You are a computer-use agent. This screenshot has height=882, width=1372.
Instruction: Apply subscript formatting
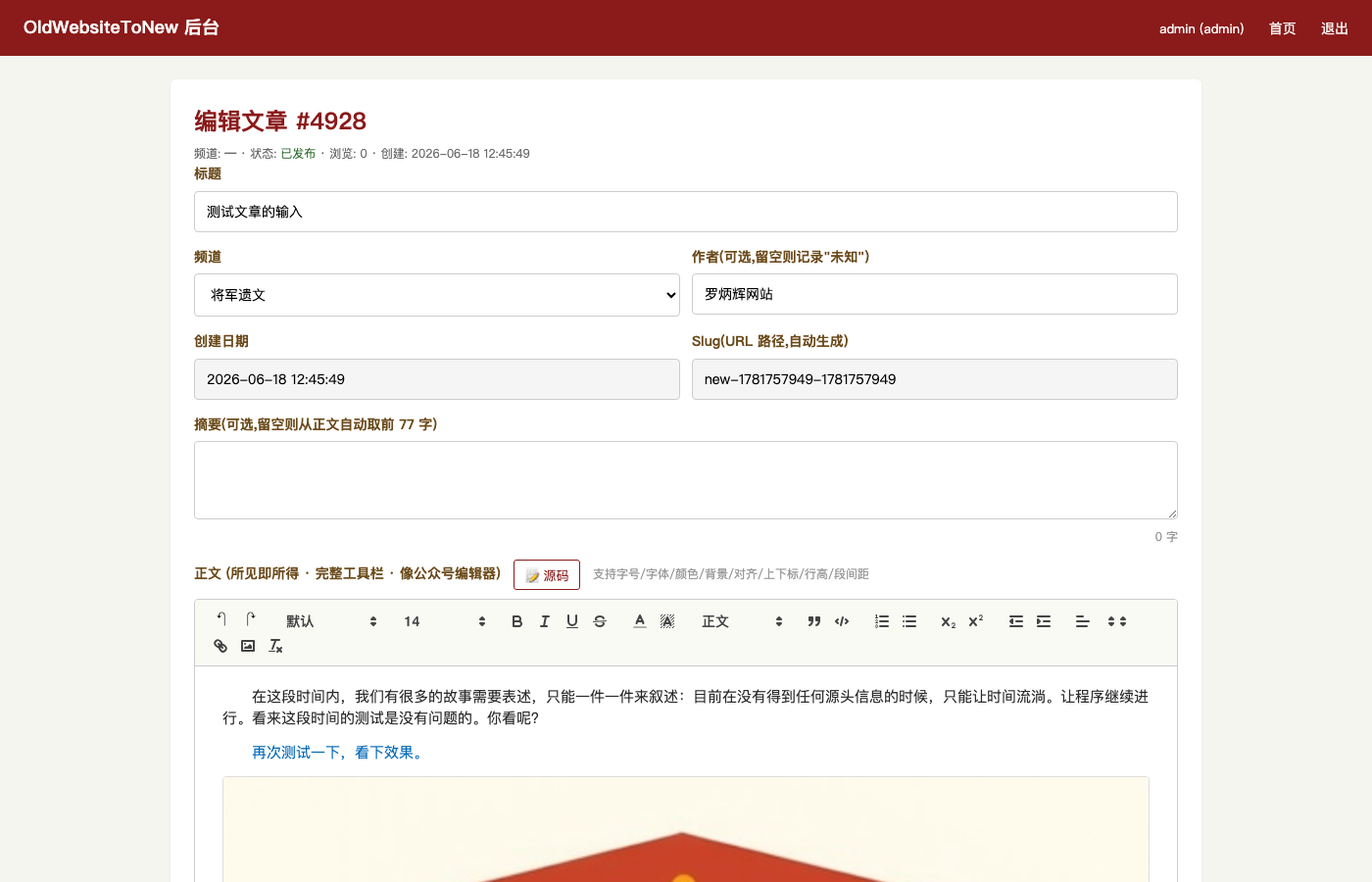[949, 621]
